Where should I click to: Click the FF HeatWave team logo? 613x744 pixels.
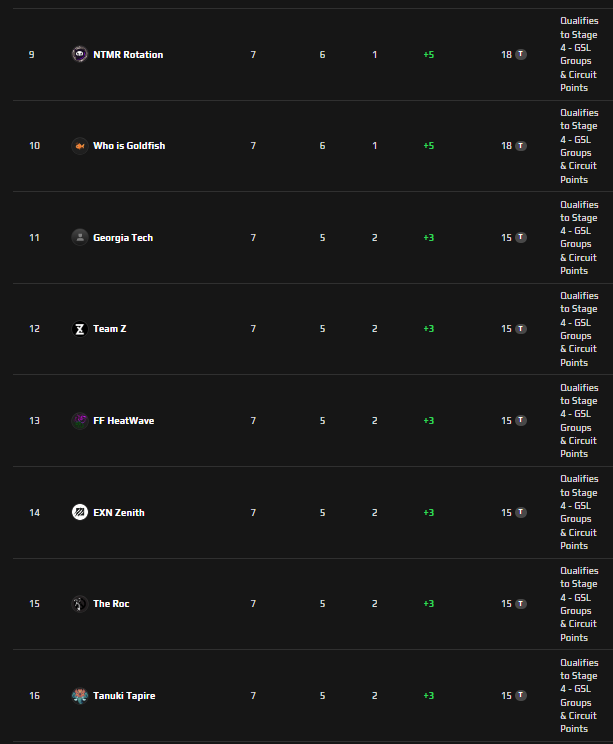tap(80, 420)
